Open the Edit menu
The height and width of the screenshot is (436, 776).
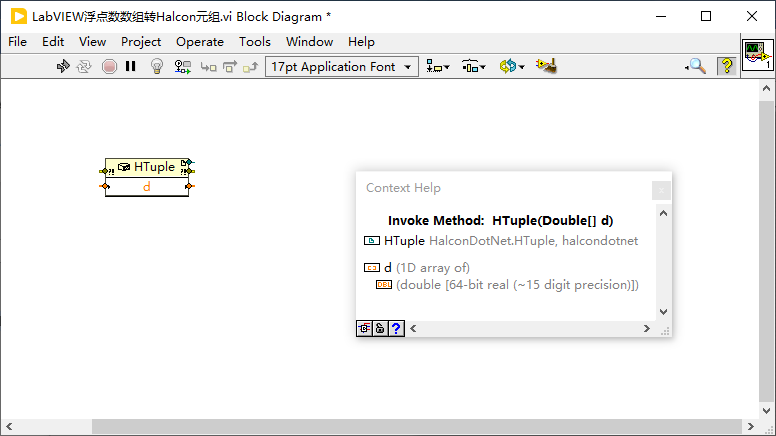(53, 42)
